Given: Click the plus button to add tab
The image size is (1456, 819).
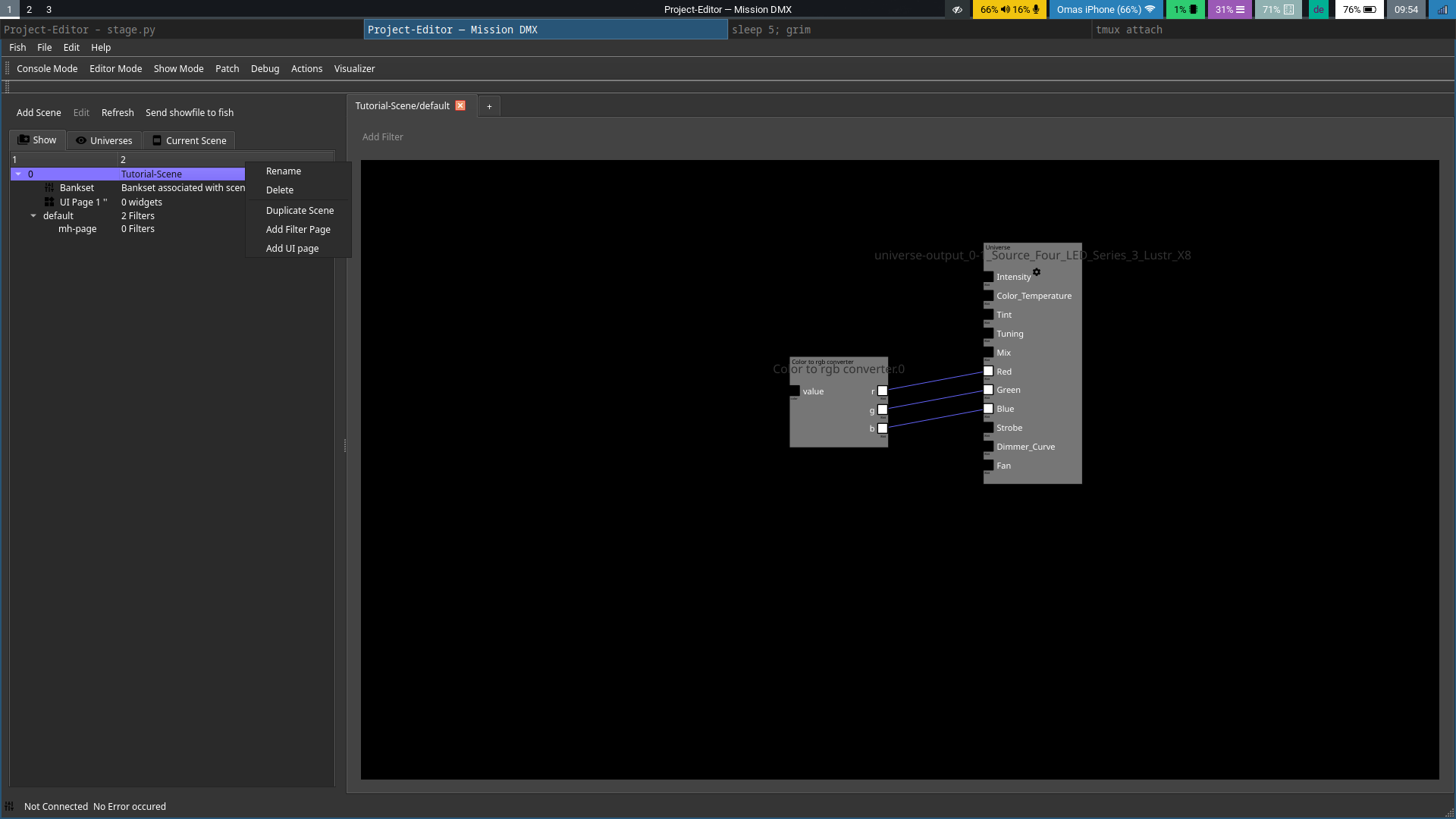Looking at the screenshot, I should click(x=489, y=107).
